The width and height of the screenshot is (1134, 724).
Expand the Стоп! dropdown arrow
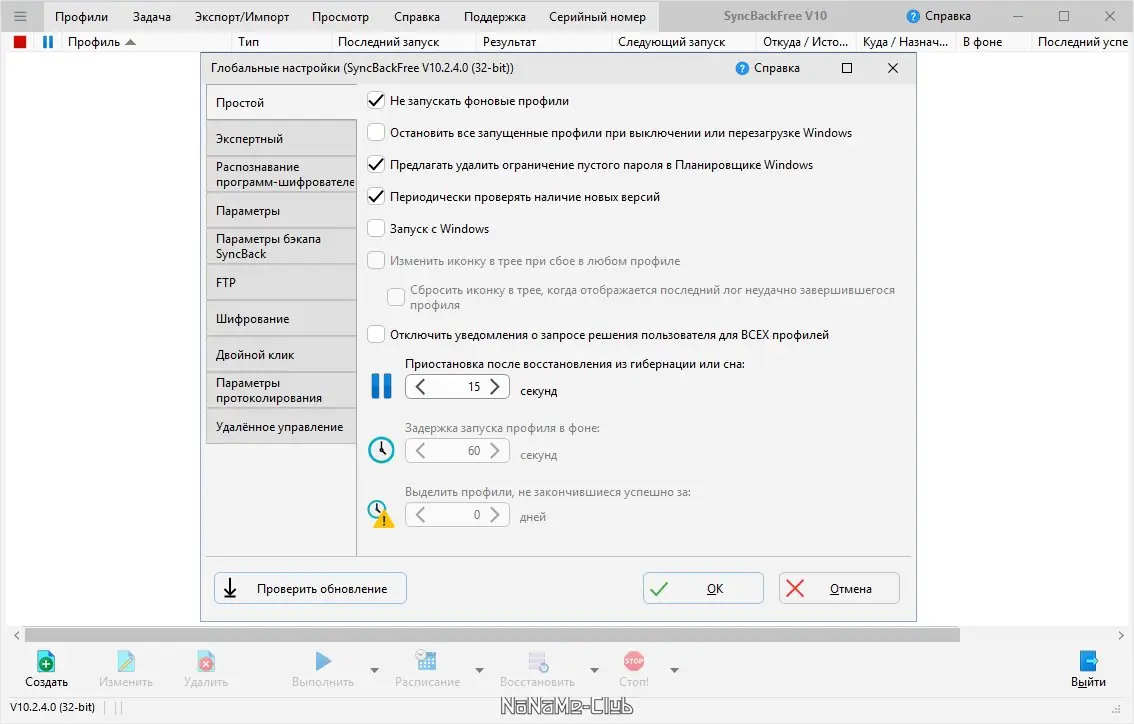[674, 670]
